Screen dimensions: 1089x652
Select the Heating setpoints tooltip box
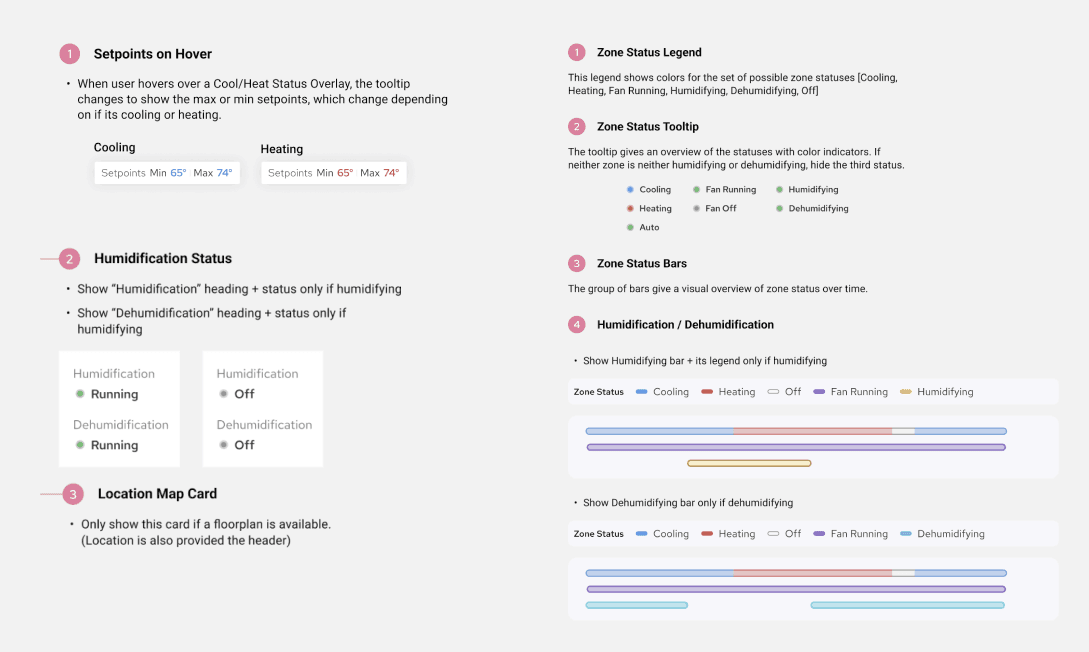click(x=334, y=173)
